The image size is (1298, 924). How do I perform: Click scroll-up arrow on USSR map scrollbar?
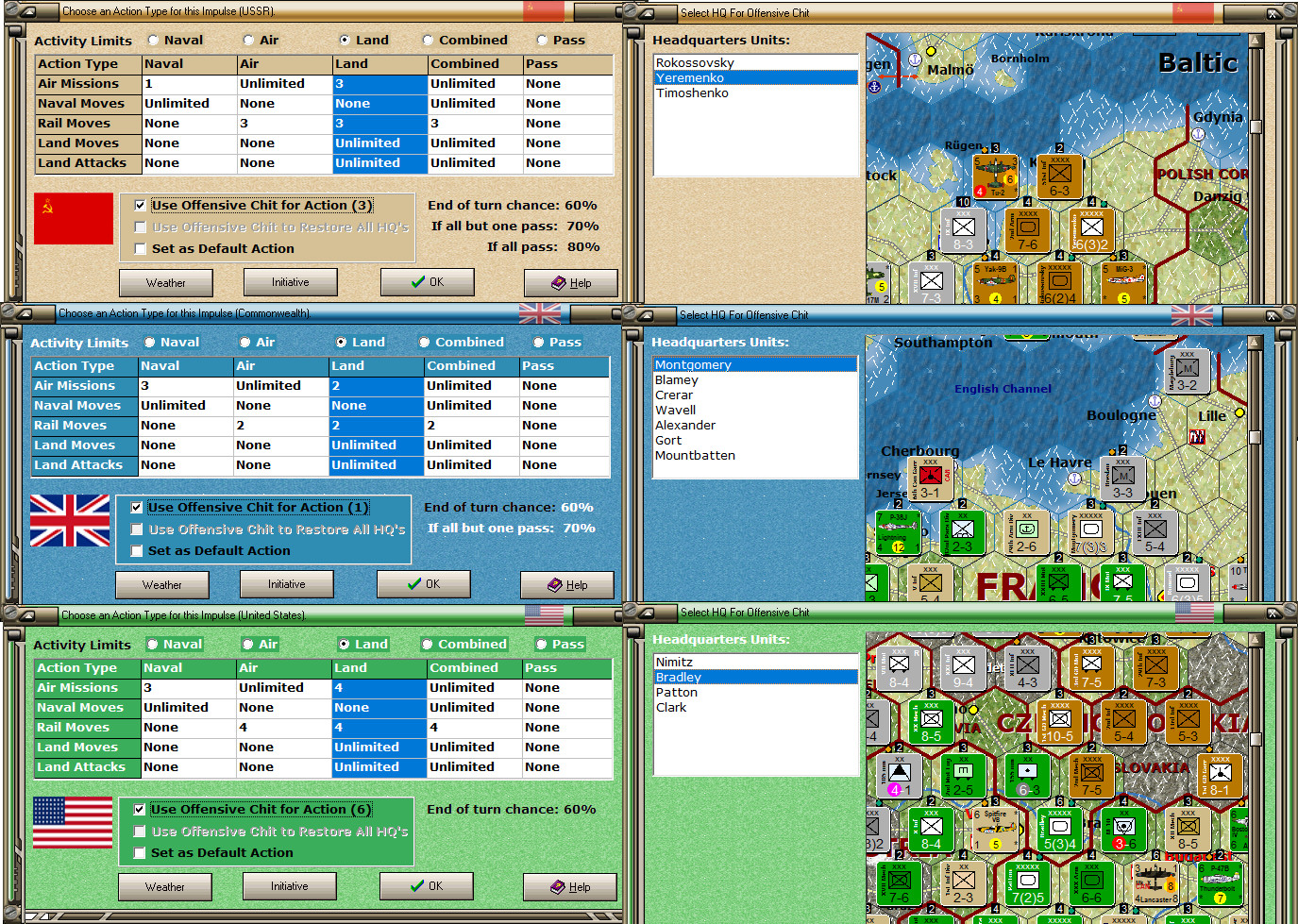[1256, 41]
